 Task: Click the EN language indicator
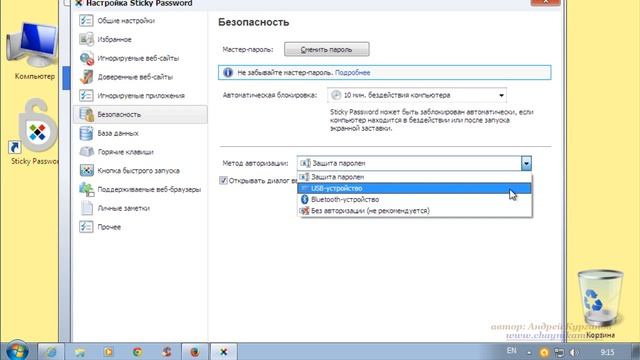tap(511, 351)
